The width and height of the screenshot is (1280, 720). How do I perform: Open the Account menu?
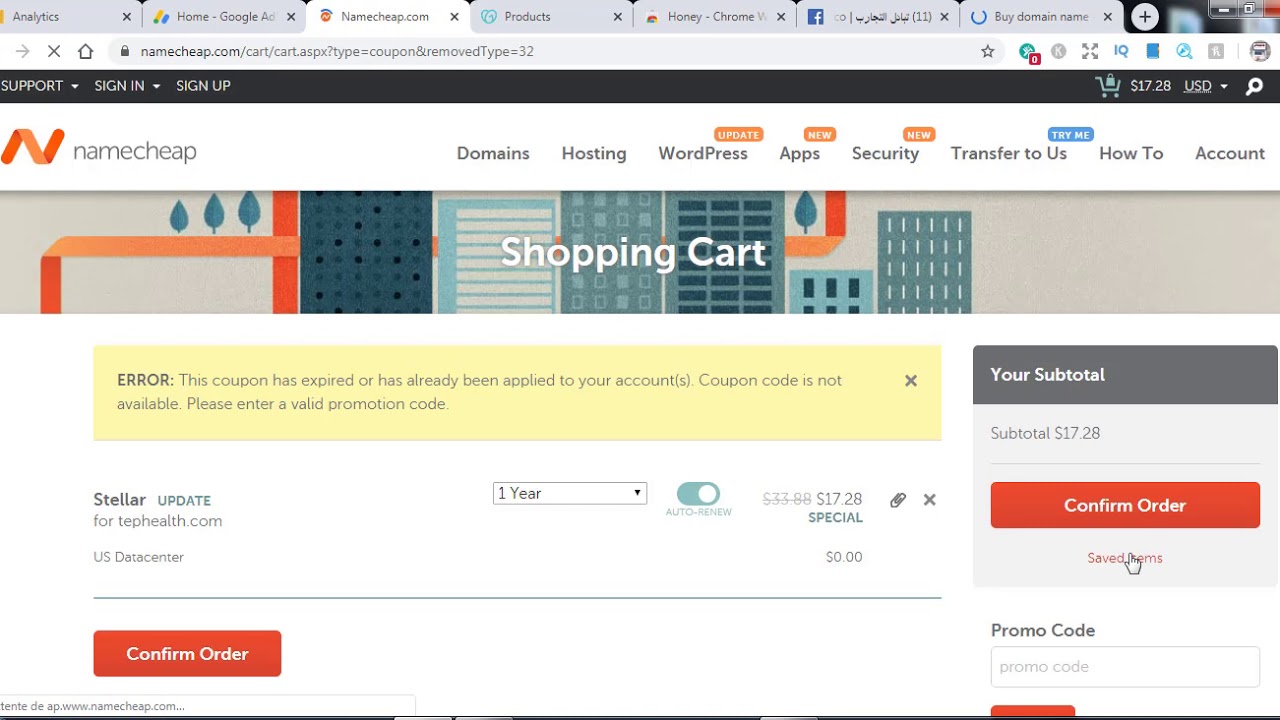tap(1230, 153)
